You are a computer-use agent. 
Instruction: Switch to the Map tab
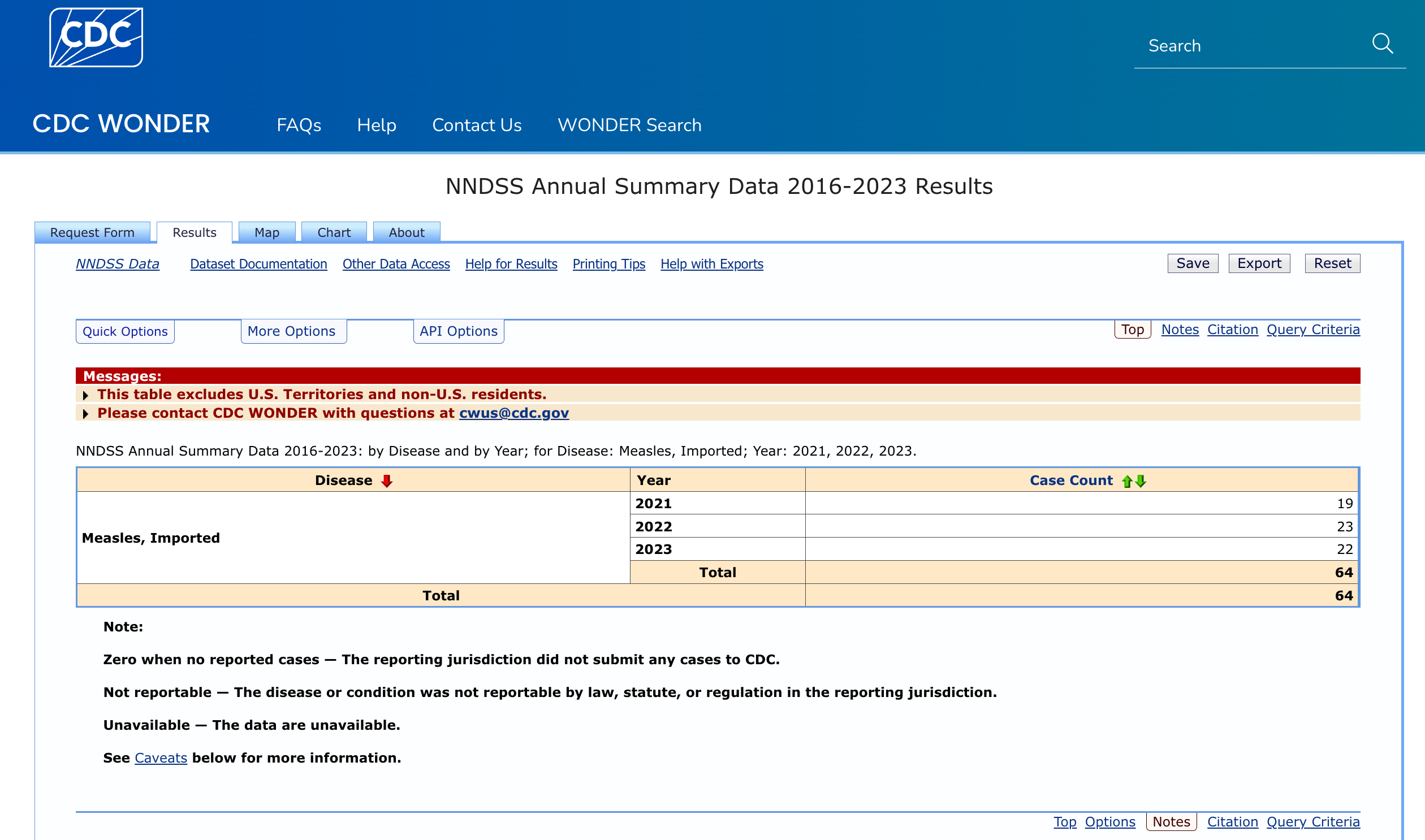point(267,233)
